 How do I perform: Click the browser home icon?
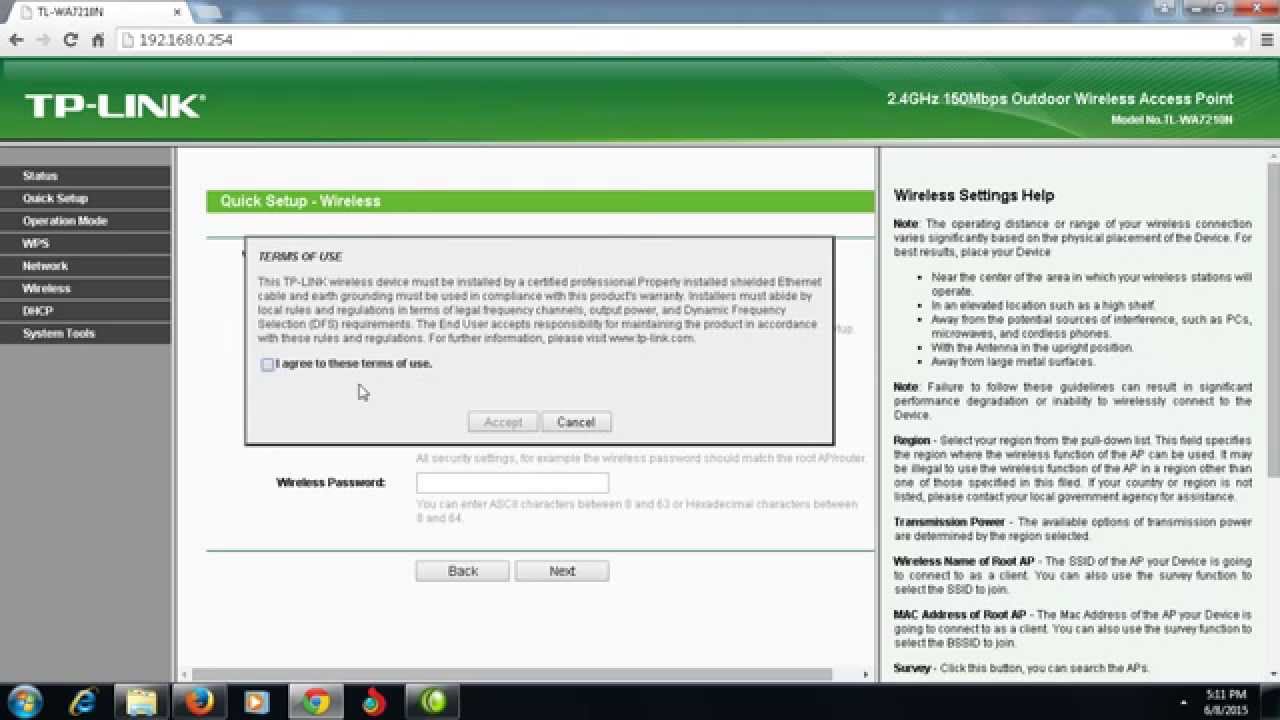coord(98,40)
